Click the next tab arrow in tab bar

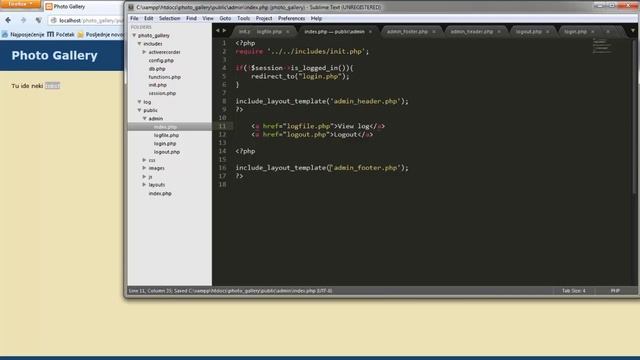(224, 31)
